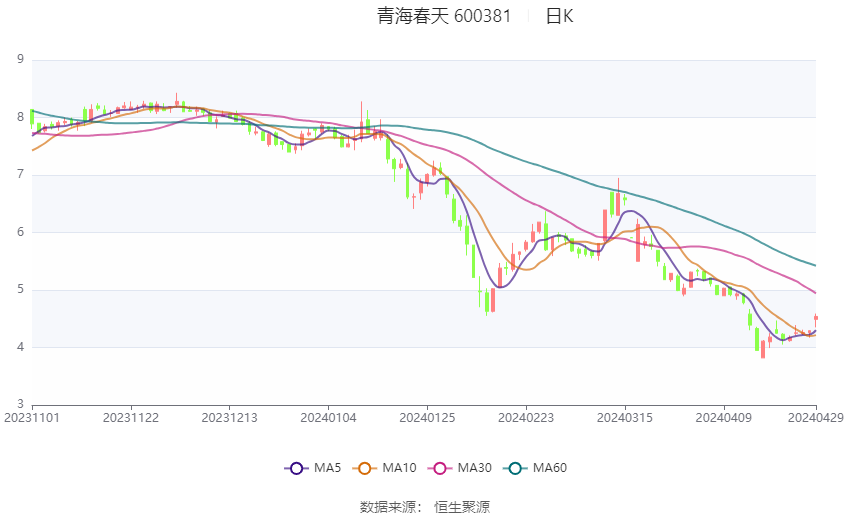Toggle the MA10 orange legend marker
This screenshot has width=850, height=517.
point(365,468)
